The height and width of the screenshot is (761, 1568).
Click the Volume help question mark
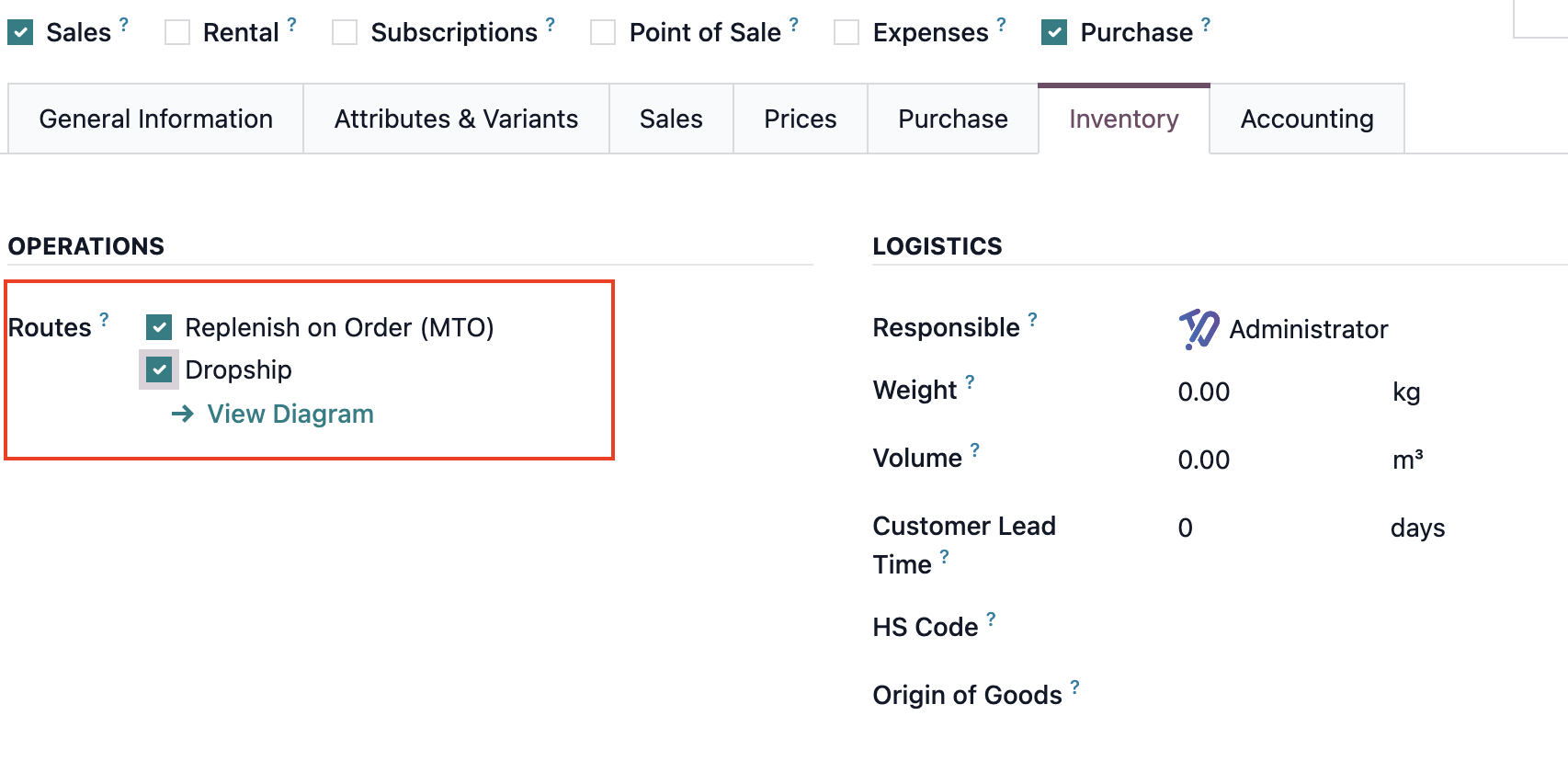point(975,449)
